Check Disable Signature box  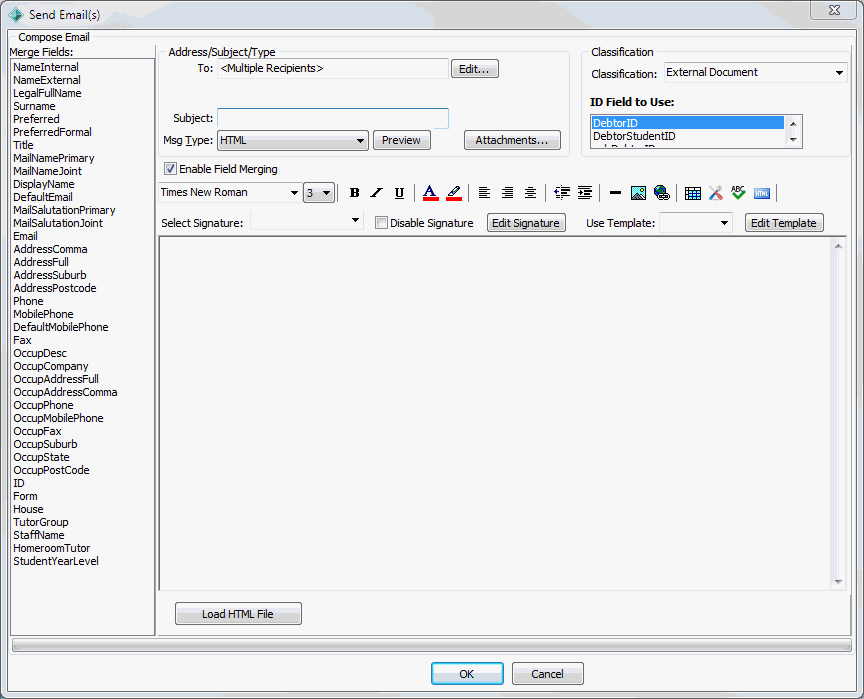coord(381,223)
